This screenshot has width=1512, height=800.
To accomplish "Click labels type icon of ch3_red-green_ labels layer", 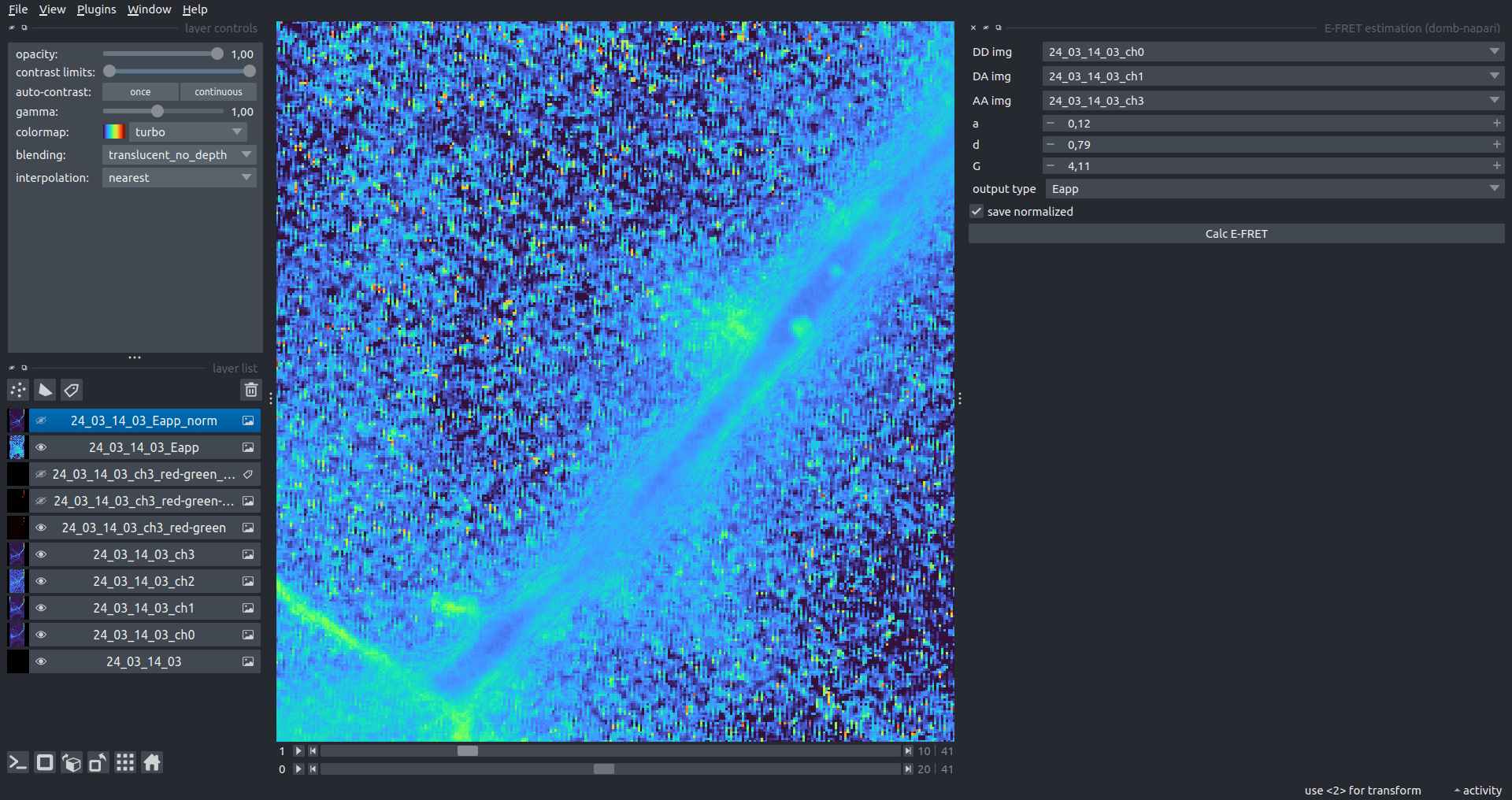I will click(248, 474).
